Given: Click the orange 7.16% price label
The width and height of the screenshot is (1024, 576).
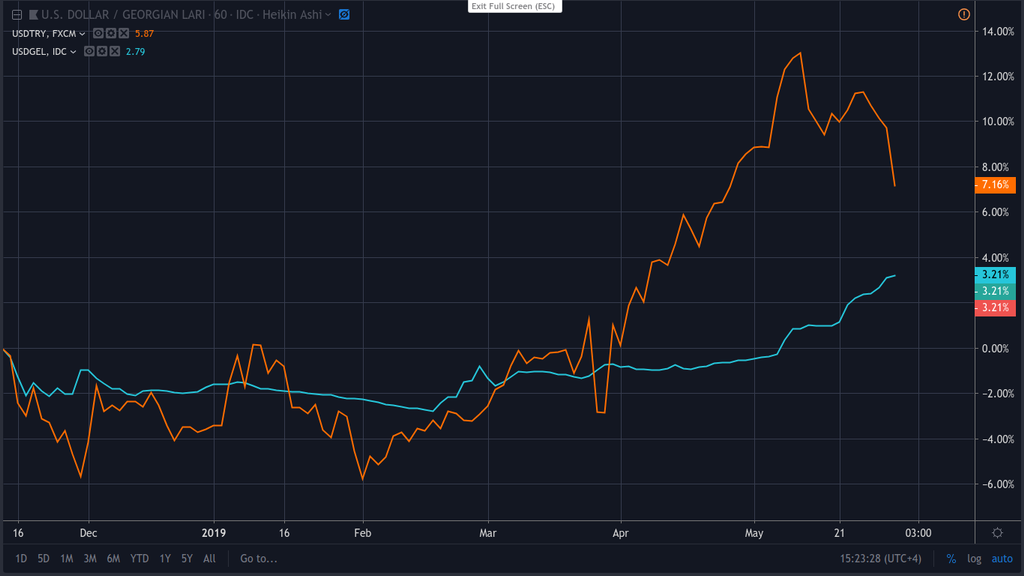Looking at the screenshot, I should coord(995,185).
